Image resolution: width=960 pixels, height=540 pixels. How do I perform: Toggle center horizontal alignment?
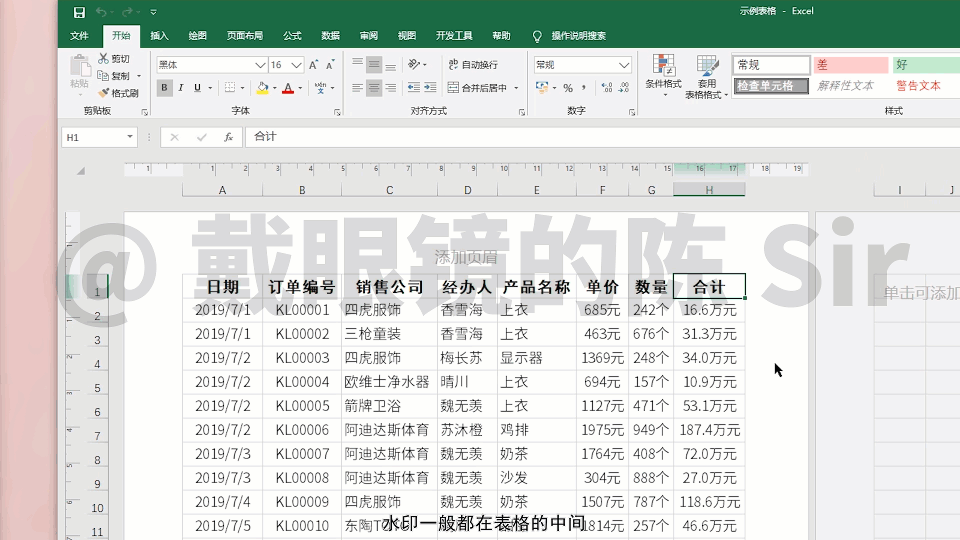tap(374, 88)
